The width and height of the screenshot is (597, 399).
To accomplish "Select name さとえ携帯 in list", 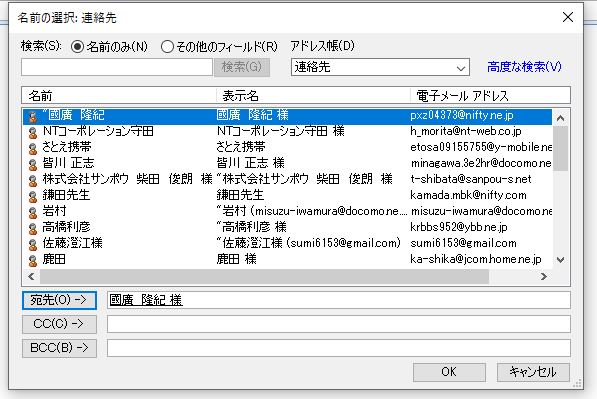I will tap(67, 147).
